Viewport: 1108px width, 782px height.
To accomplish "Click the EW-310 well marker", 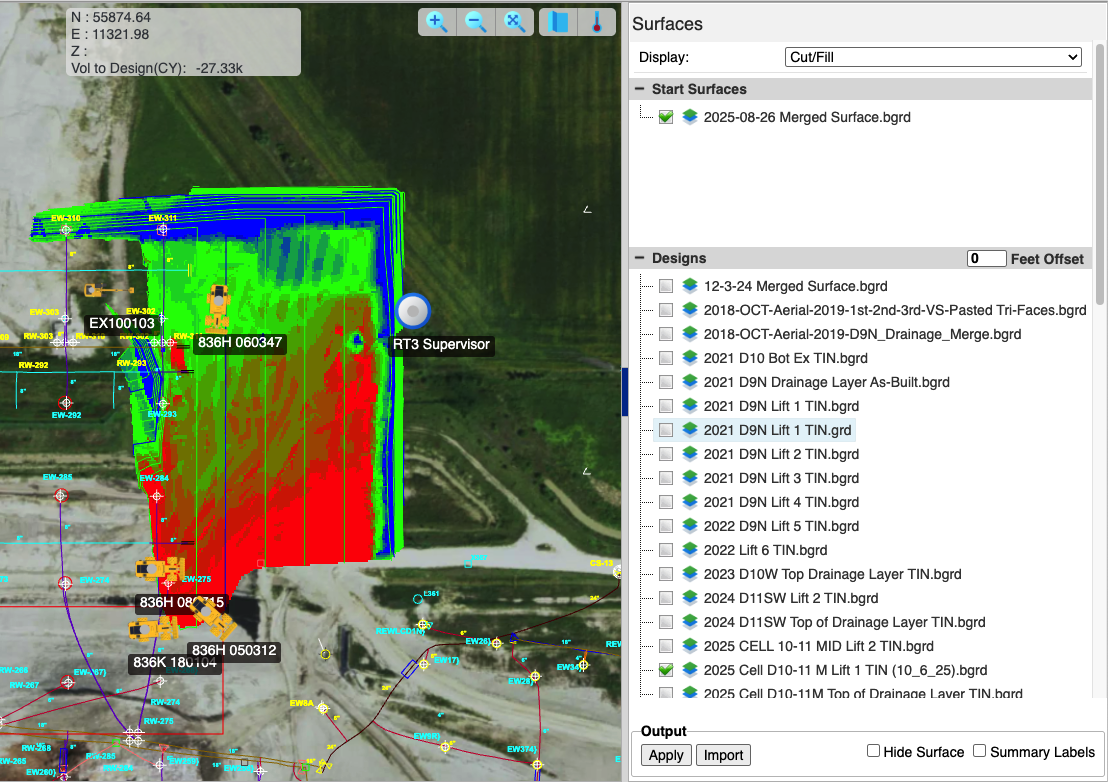I will [66, 230].
